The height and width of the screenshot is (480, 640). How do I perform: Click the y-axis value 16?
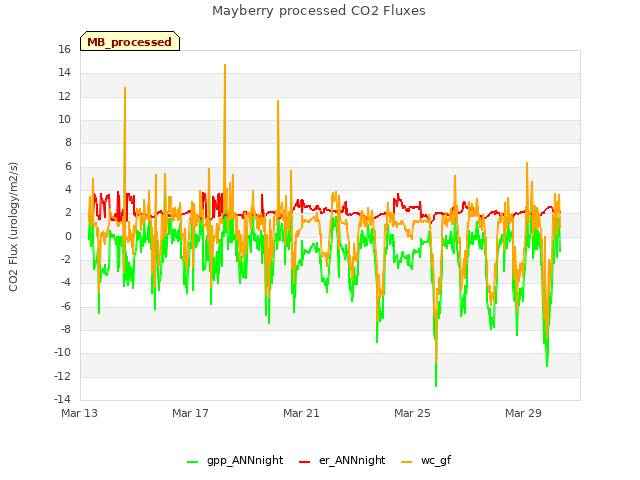click(x=64, y=50)
